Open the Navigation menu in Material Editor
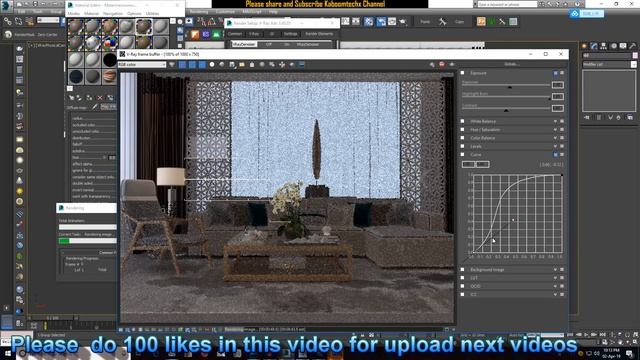 [113, 13]
